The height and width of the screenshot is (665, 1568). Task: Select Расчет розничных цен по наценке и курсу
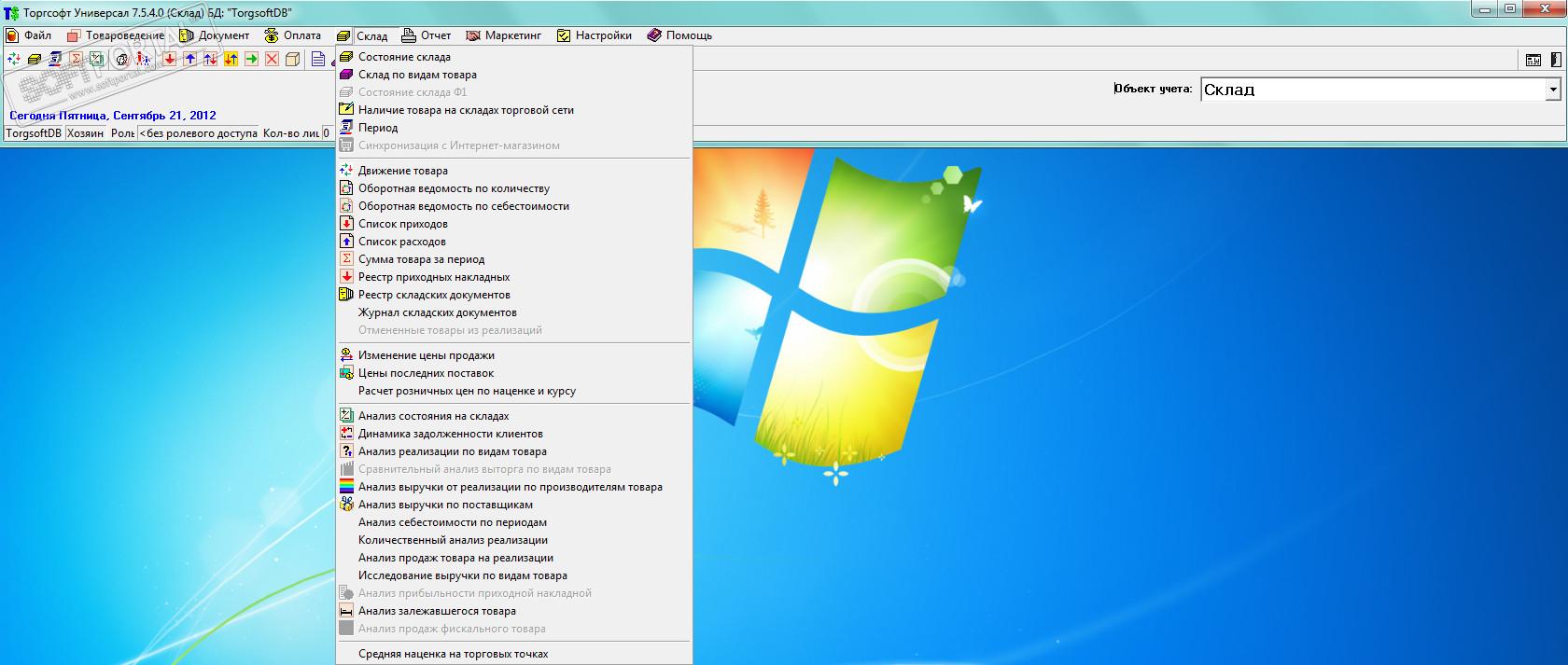pos(513,391)
